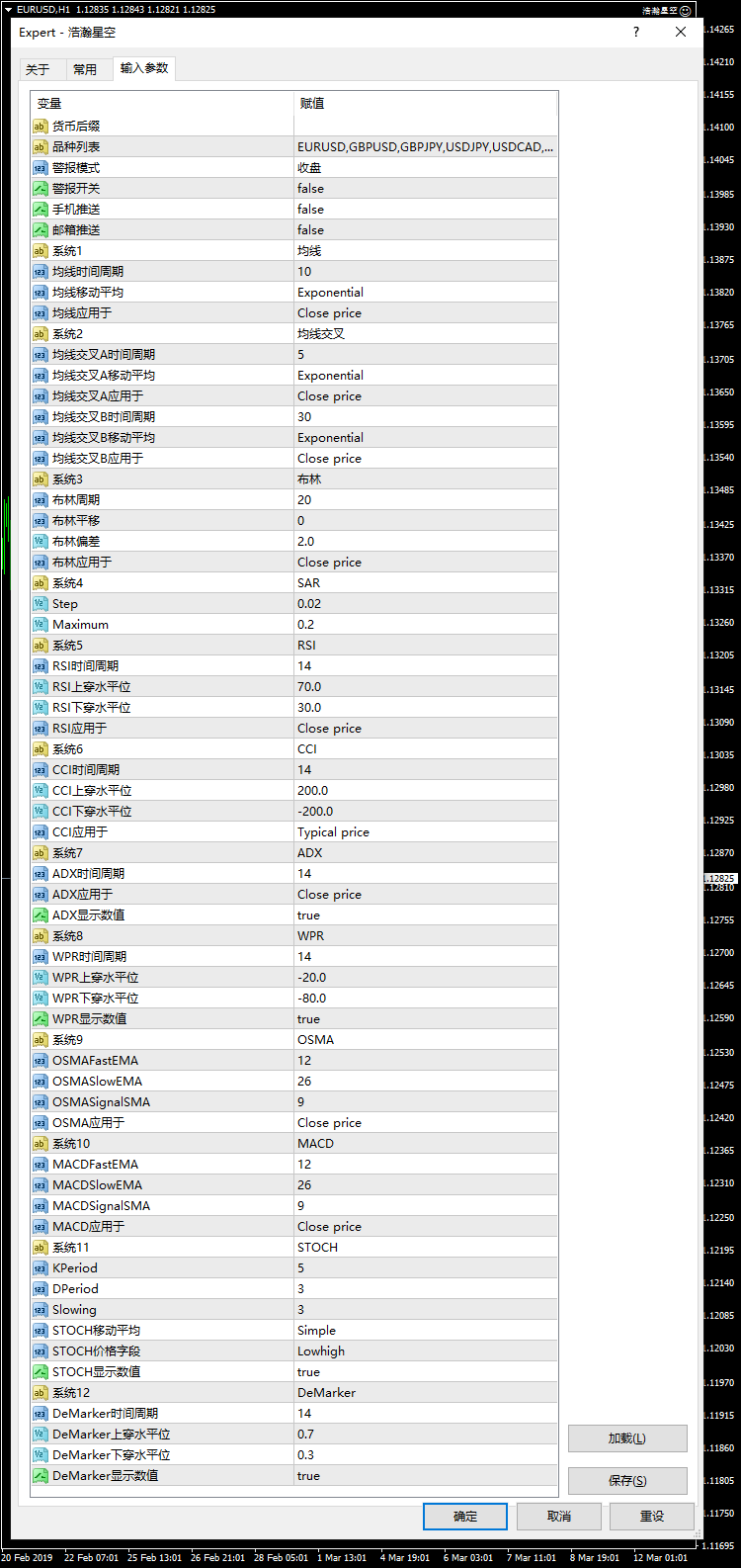Click the icon beside DeMarker上穿水平位

[x=41, y=1435]
